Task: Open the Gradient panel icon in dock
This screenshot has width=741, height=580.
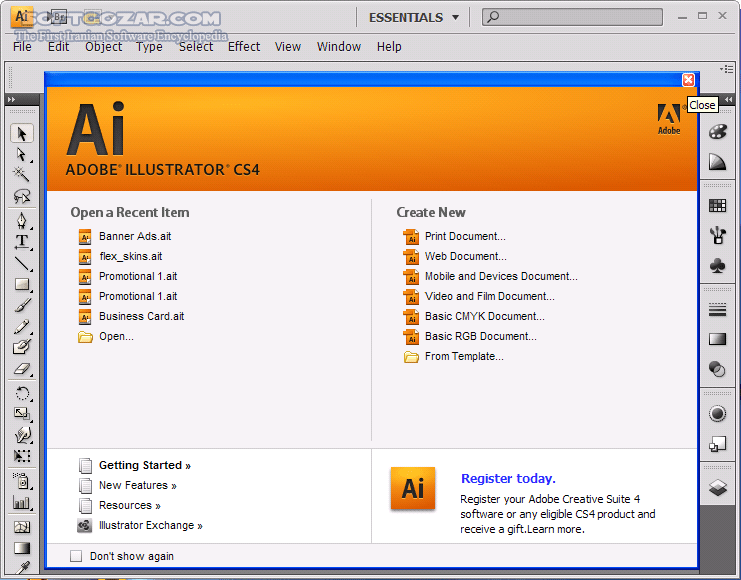Action: [717, 339]
